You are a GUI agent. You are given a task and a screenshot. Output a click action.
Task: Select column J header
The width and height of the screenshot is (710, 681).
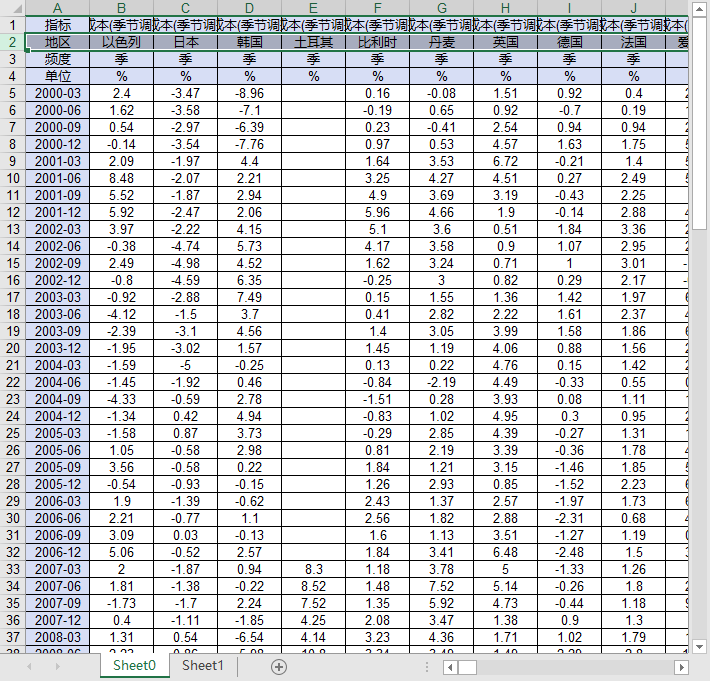633,8
